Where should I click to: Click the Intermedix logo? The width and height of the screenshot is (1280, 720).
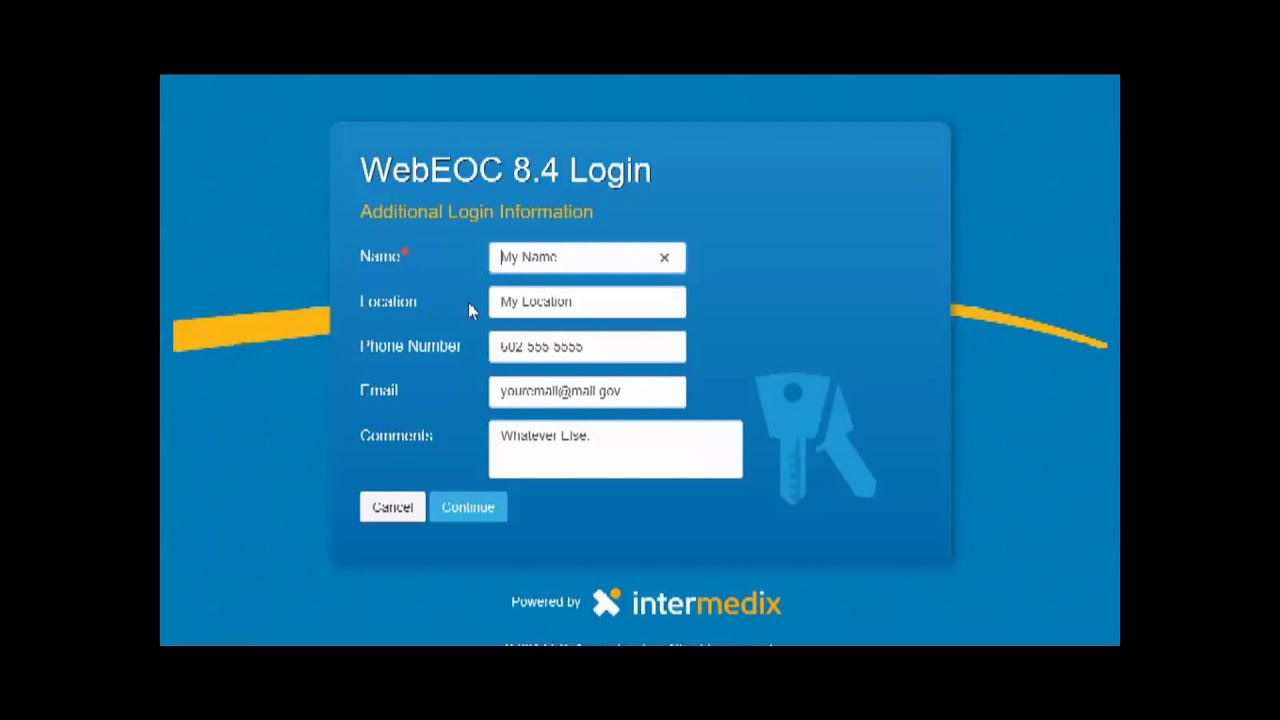tap(686, 603)
